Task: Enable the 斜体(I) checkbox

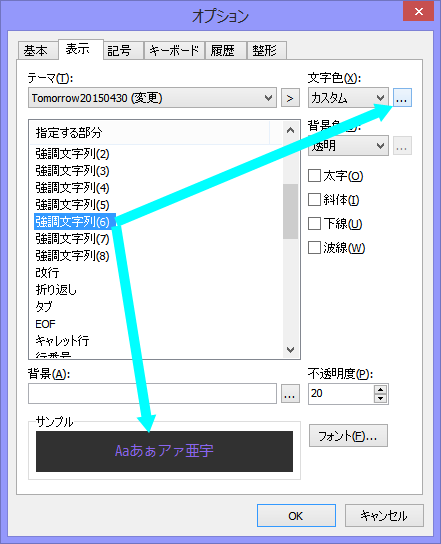Action: point(314,199)
